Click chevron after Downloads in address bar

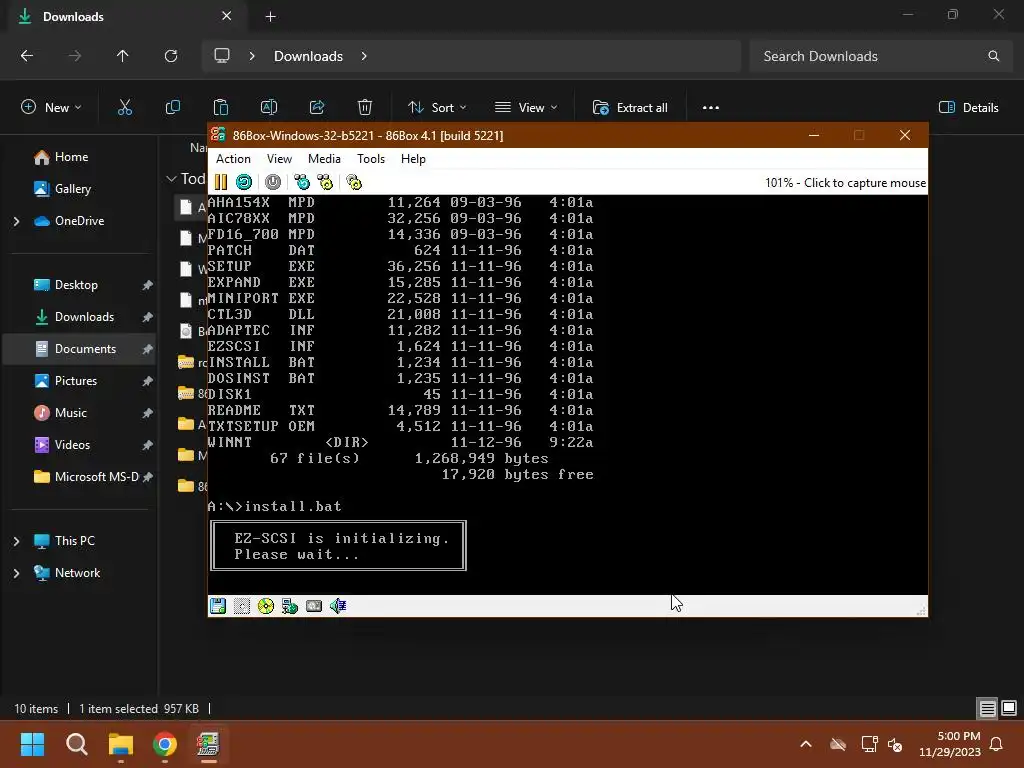tap(364, 56)
